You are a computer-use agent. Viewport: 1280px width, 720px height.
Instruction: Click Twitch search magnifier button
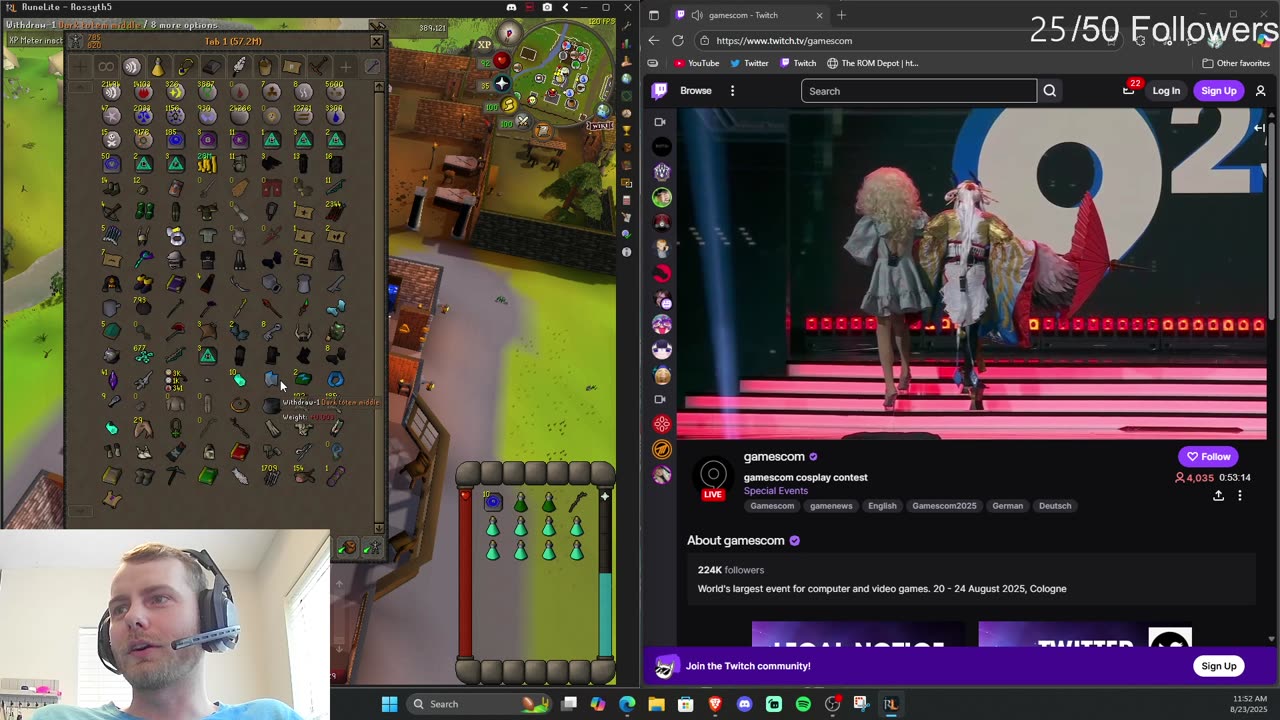[x=1049, y=91]
